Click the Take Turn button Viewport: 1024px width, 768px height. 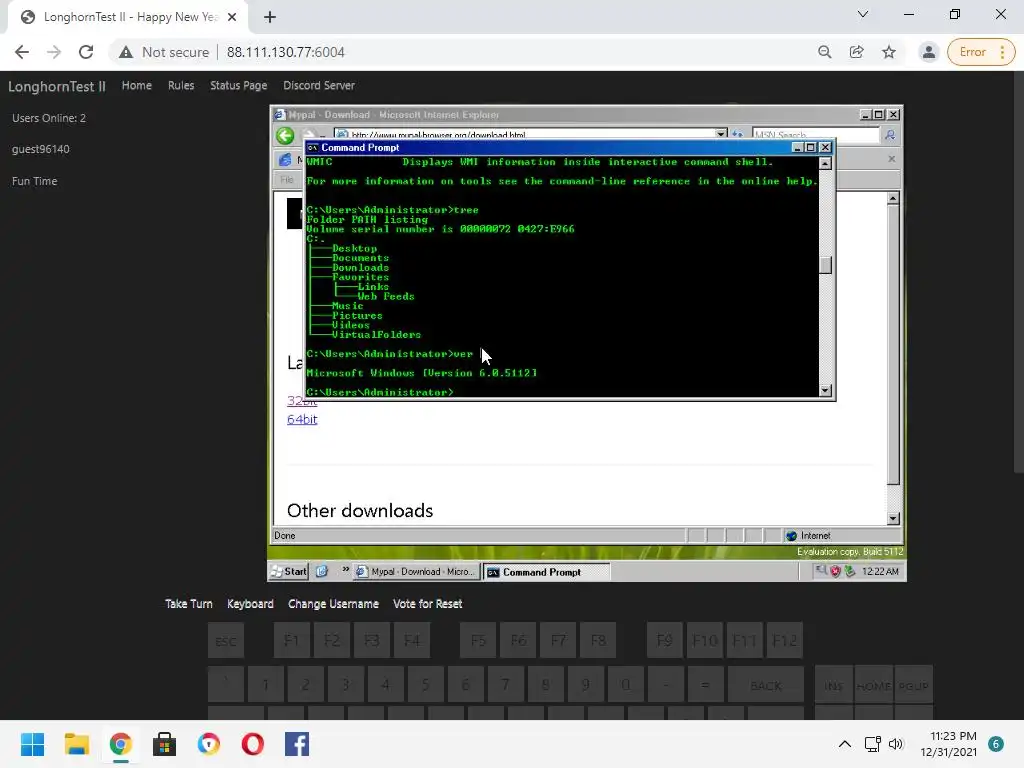pos(189,604)
